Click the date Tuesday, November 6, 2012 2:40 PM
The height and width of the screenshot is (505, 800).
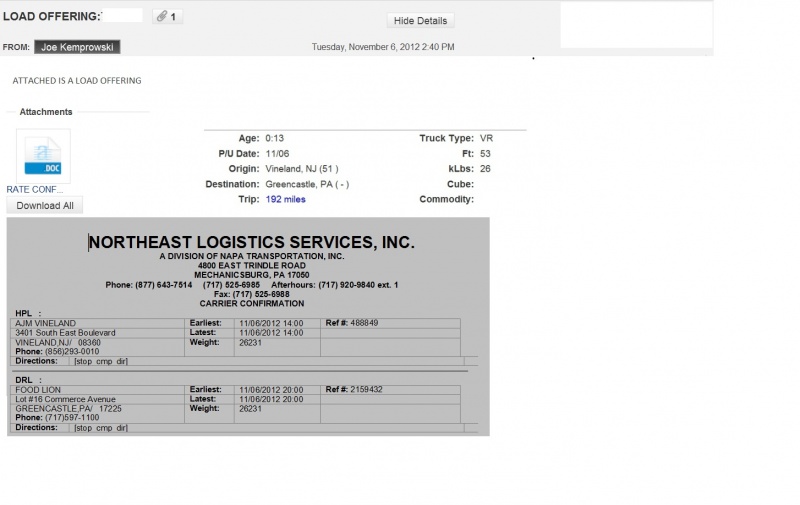point(383,47)
